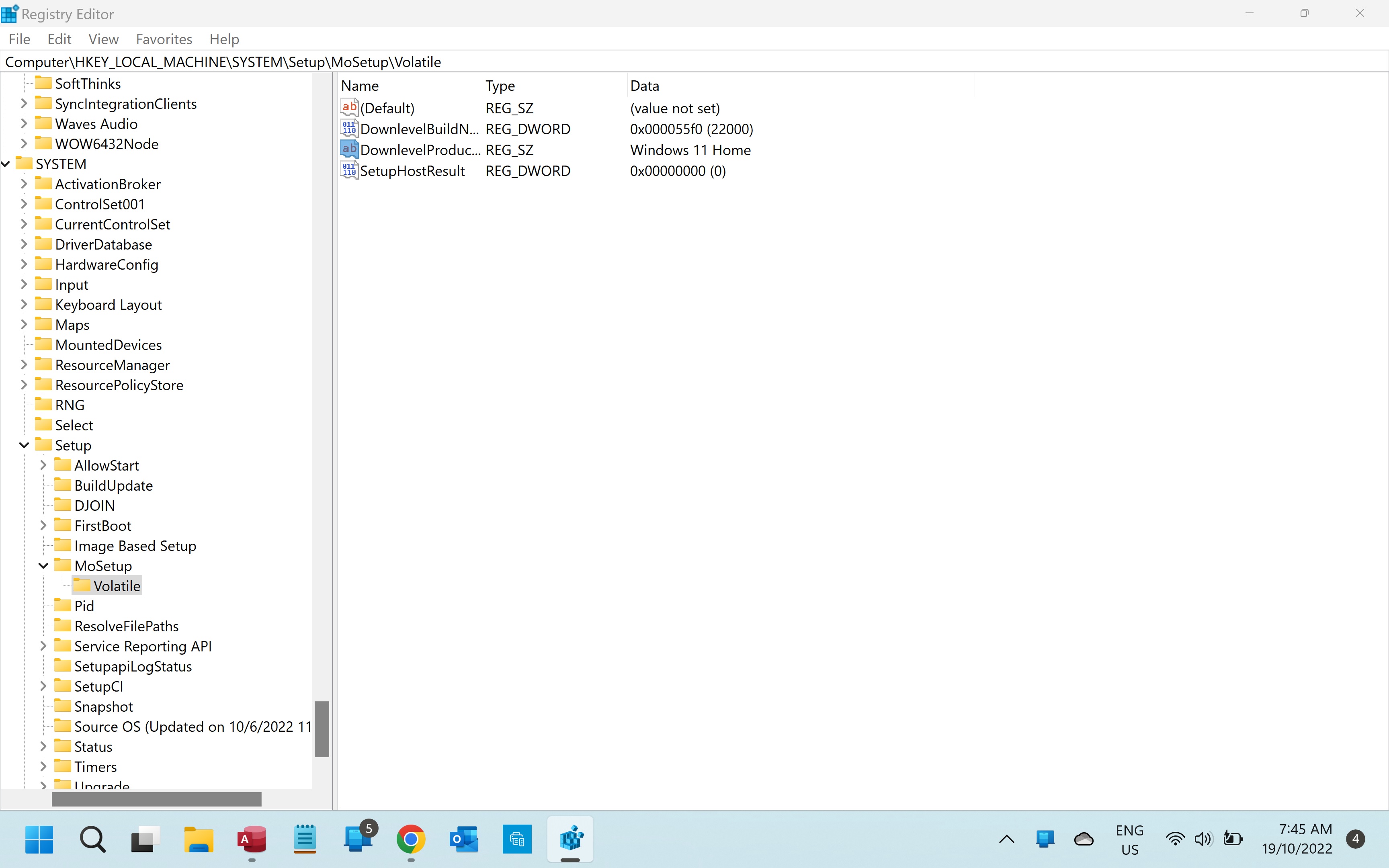The image size is (1389, 868).
Task: Select the BuildUpdate folder icon
Action: (63, 485)
